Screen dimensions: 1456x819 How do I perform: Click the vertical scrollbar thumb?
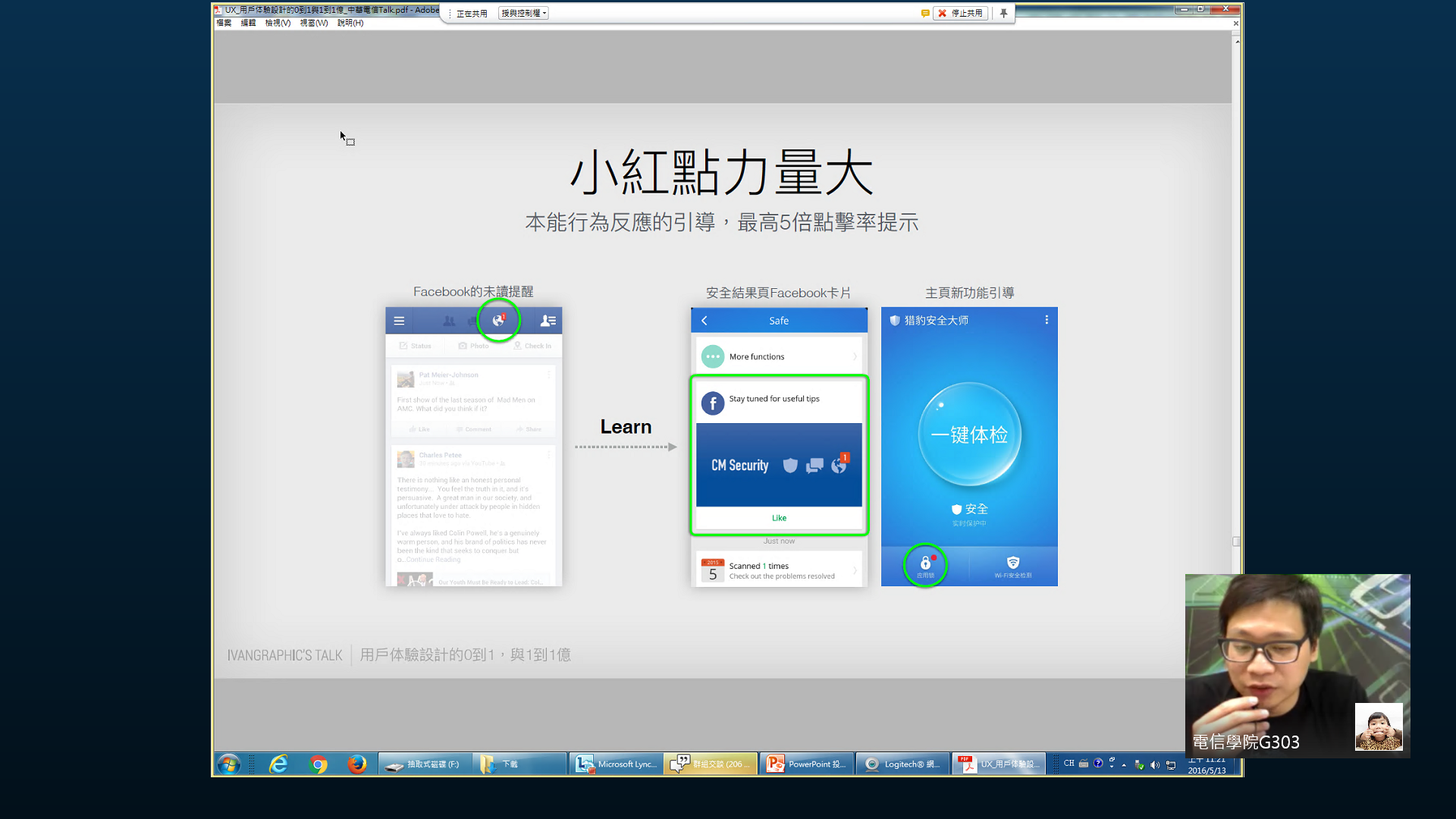pyautogui.click(x=1236, y=541)
